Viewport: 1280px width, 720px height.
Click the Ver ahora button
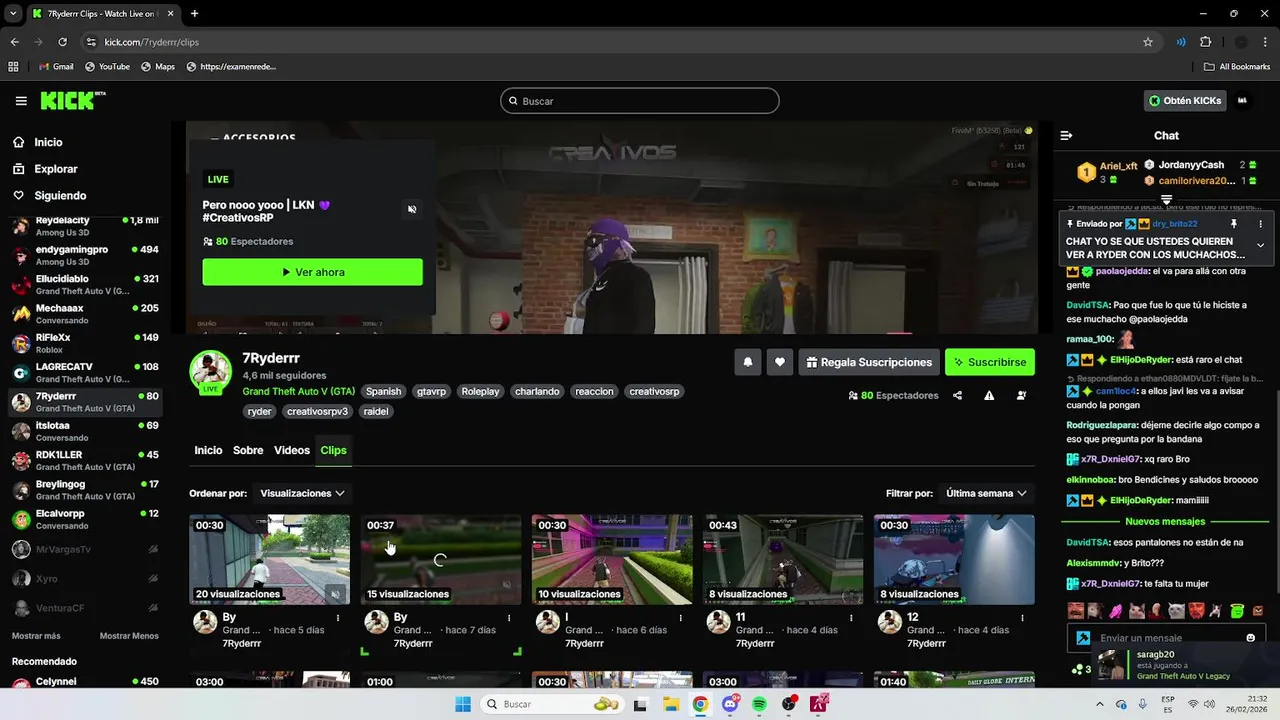click(x=312, y=272)
